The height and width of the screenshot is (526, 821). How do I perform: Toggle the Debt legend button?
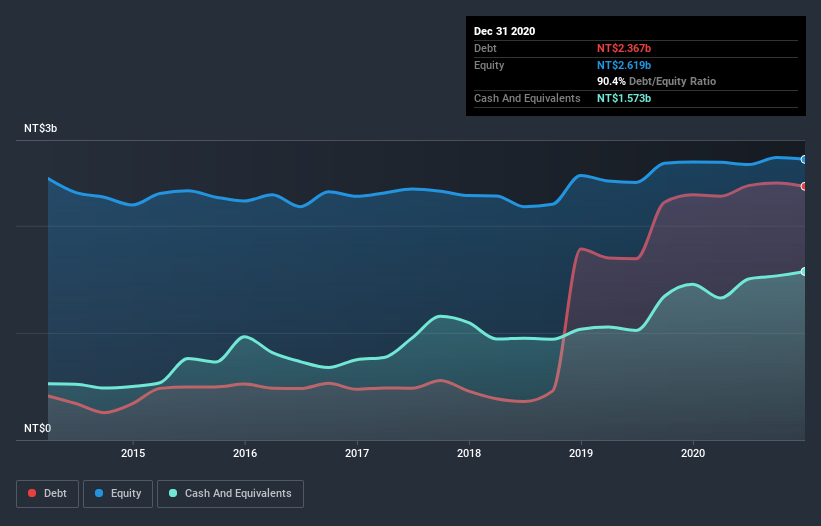coord(48,494)
